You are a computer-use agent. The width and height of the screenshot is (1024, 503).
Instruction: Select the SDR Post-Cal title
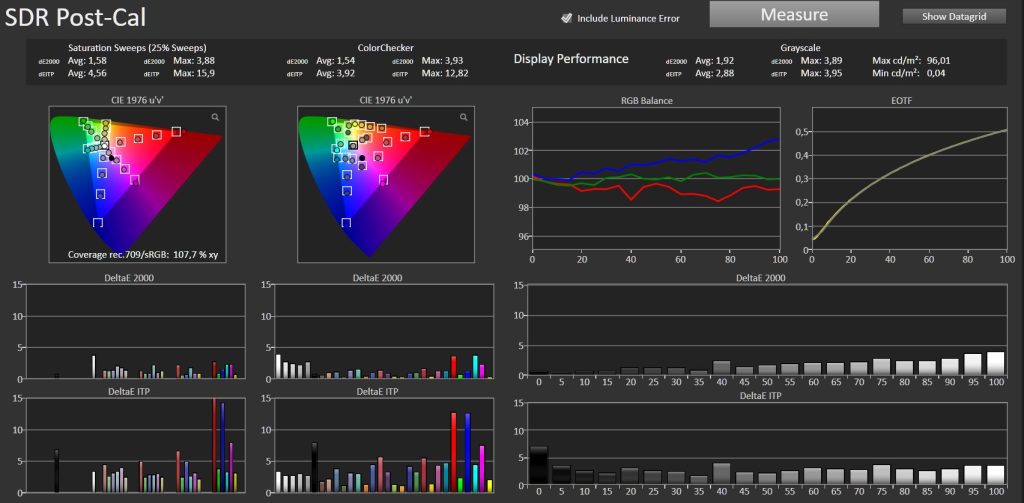[75, 18]
